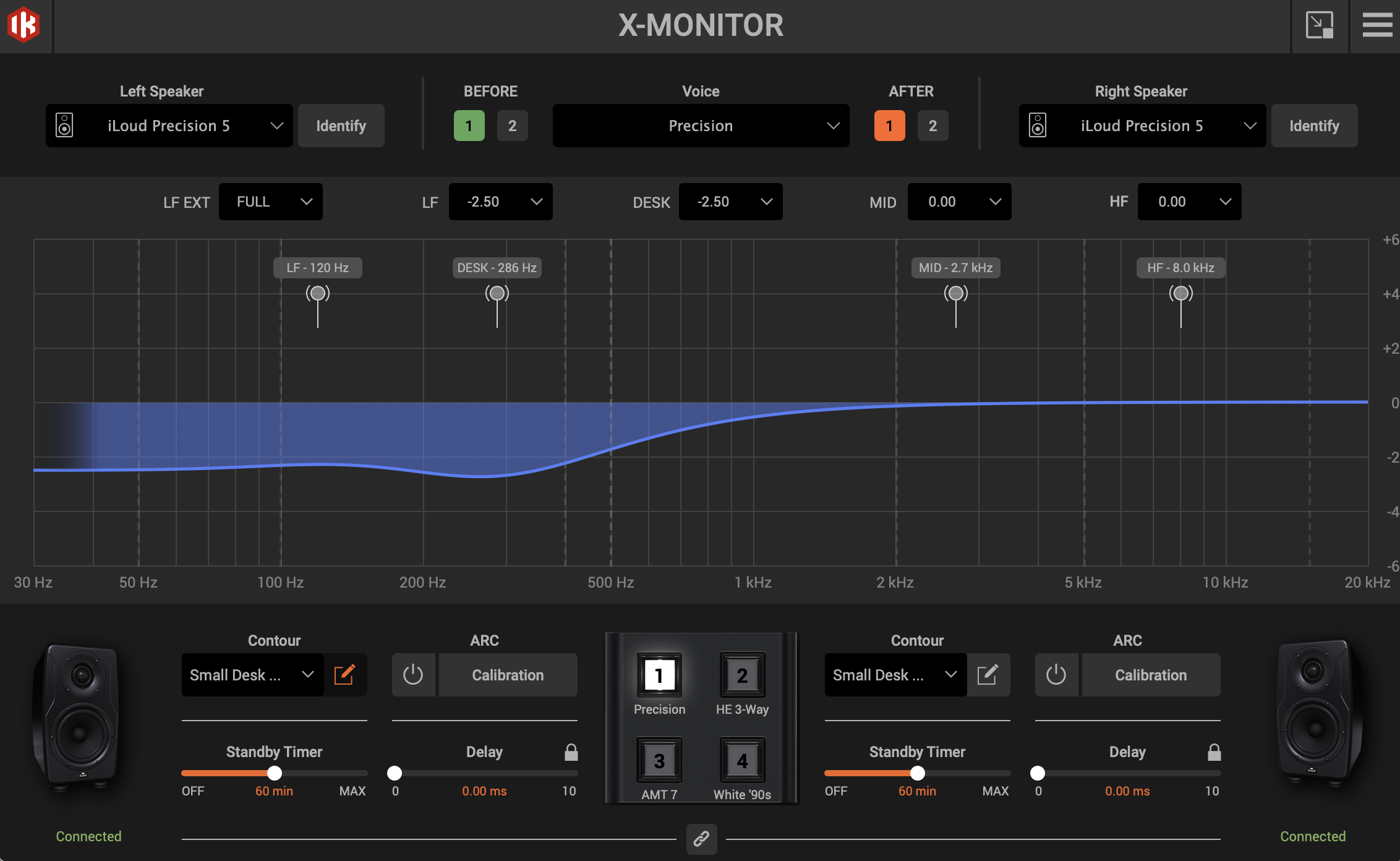Select AFTER slot 1
1400x861 pixels.
click(889, 126)
